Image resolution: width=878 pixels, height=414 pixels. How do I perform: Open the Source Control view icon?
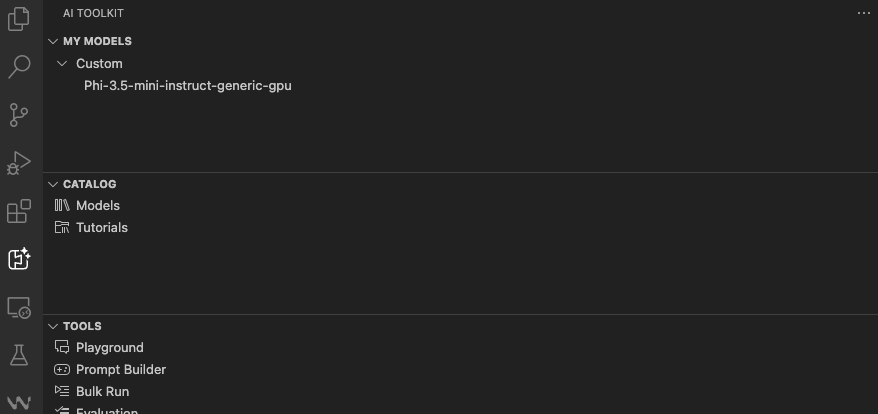pos(18,115)
